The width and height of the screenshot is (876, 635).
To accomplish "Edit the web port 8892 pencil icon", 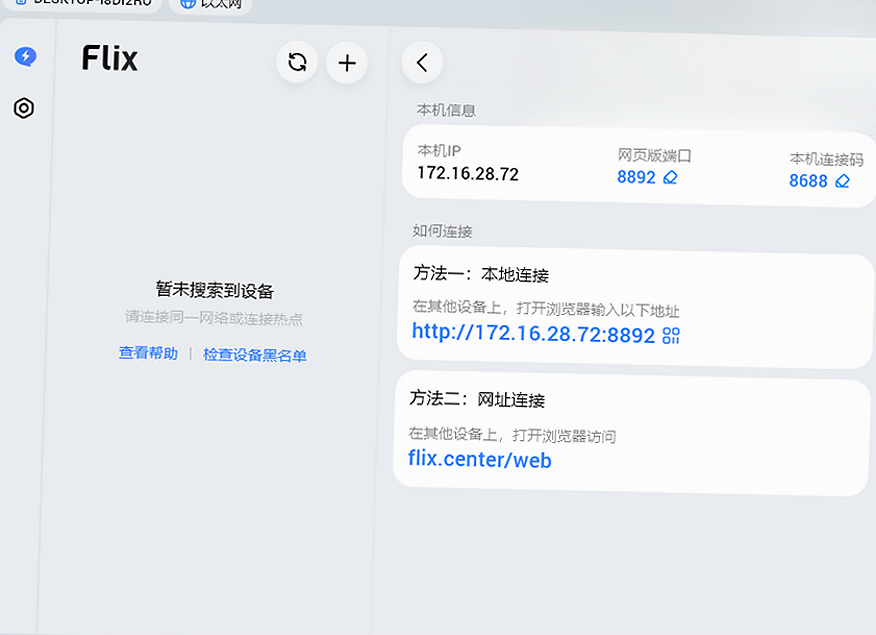I will (670, 178).
